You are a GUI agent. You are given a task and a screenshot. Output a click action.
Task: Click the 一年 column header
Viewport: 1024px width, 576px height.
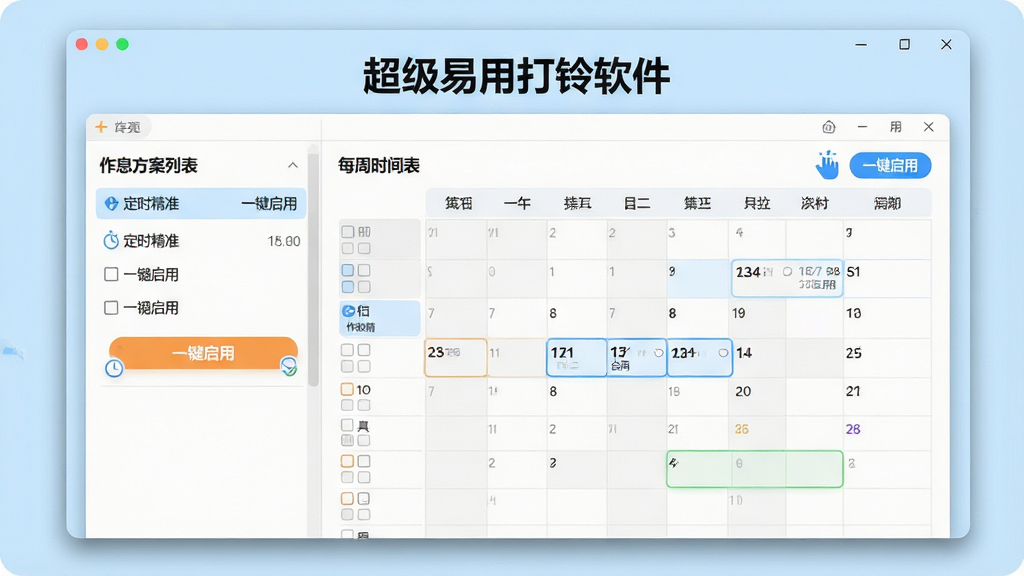point(517,203)
